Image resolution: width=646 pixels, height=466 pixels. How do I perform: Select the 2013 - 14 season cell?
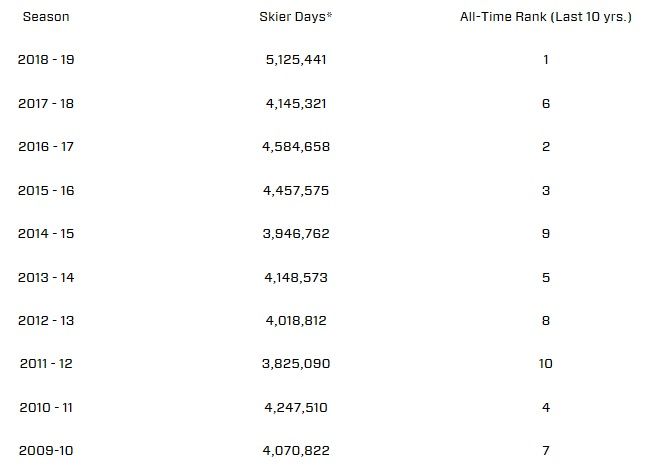[x=46, y=277]
